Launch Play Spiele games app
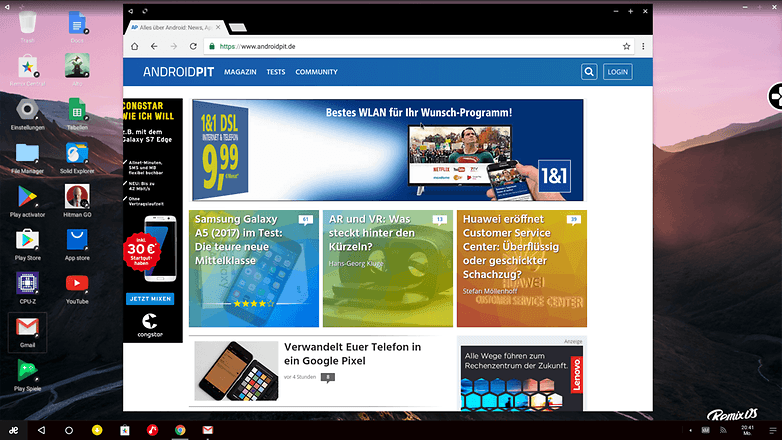782x440 pixels. point(27,372)
